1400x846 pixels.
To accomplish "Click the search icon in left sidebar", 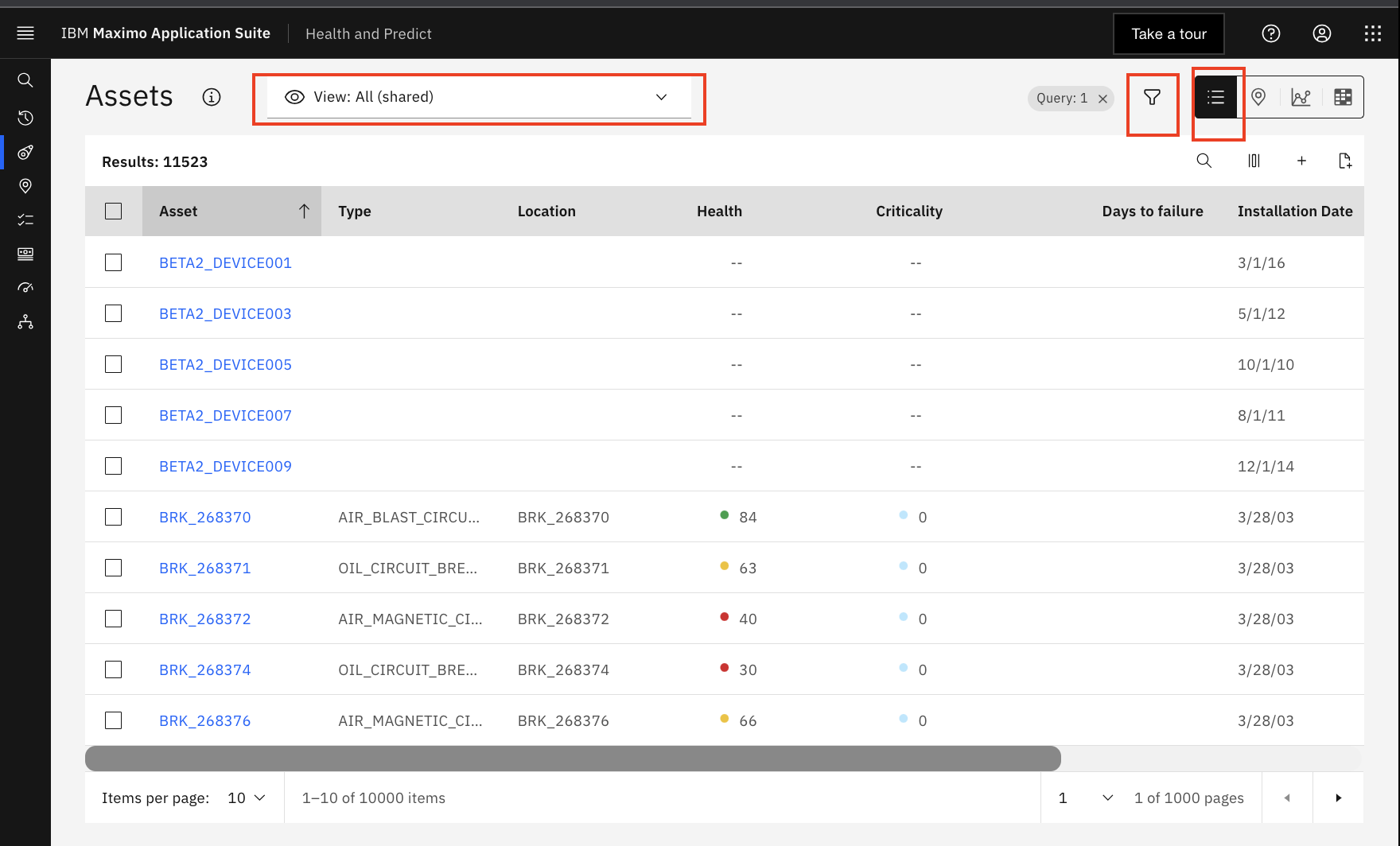I will point(25,80).
